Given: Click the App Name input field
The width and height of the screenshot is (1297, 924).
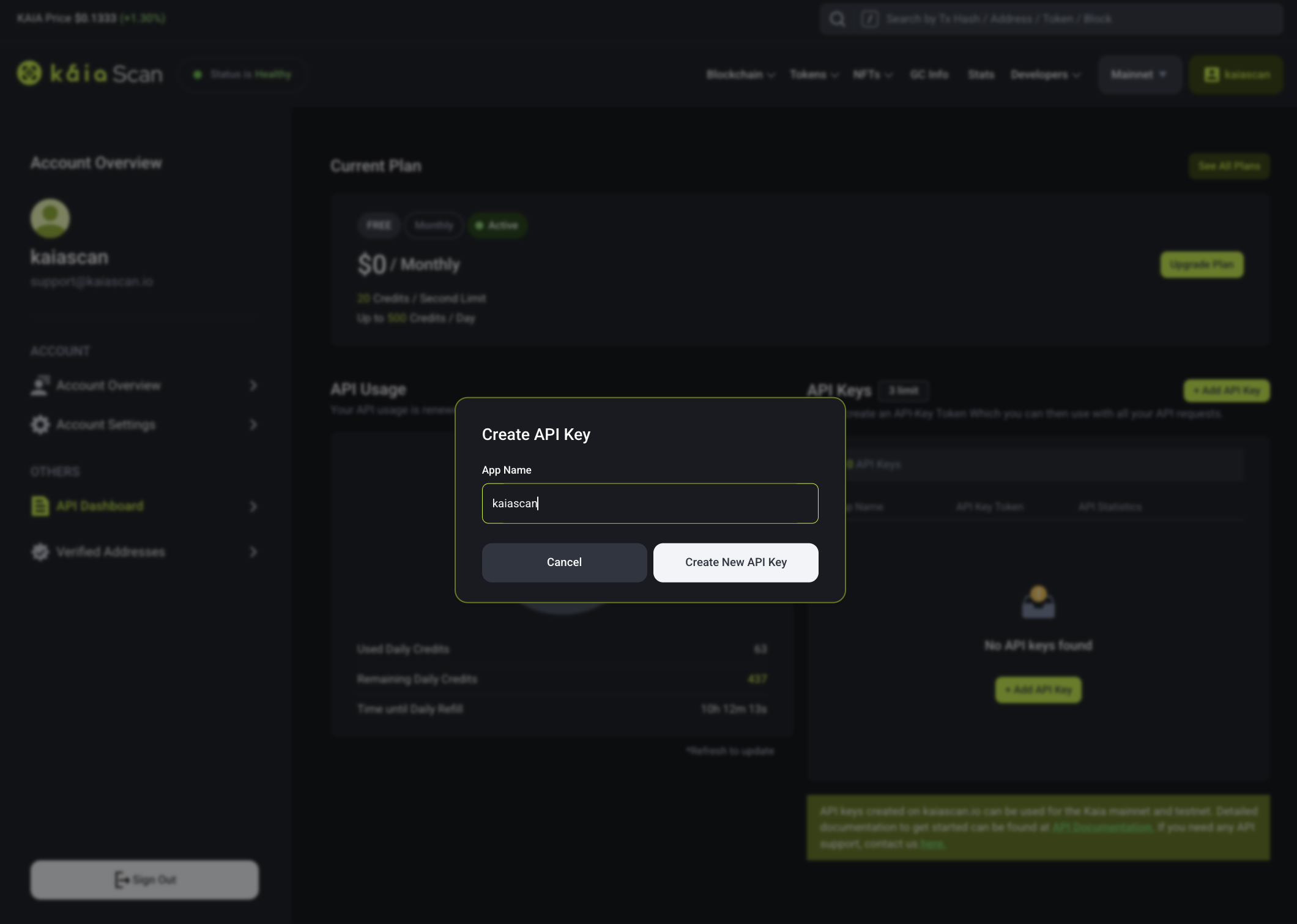Looking at the screenshot, I should coord(650,504).
